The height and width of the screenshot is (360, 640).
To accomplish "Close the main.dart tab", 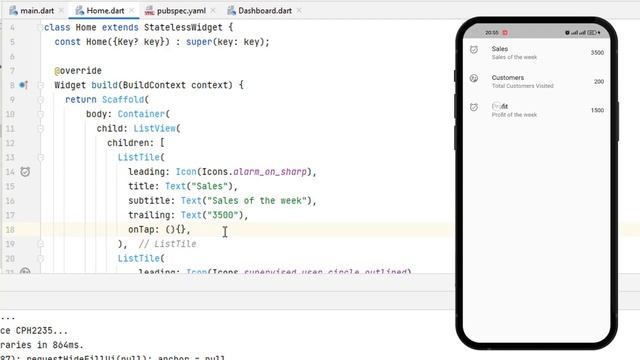I will [x=61, y=11].
